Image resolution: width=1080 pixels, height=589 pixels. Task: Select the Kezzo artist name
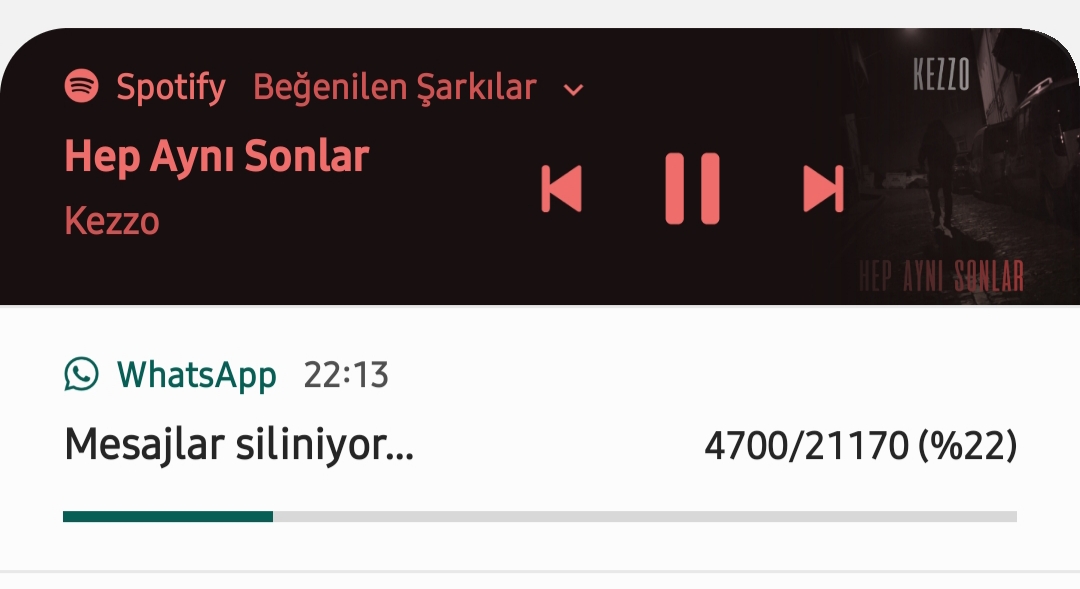[x=112, y=222]
